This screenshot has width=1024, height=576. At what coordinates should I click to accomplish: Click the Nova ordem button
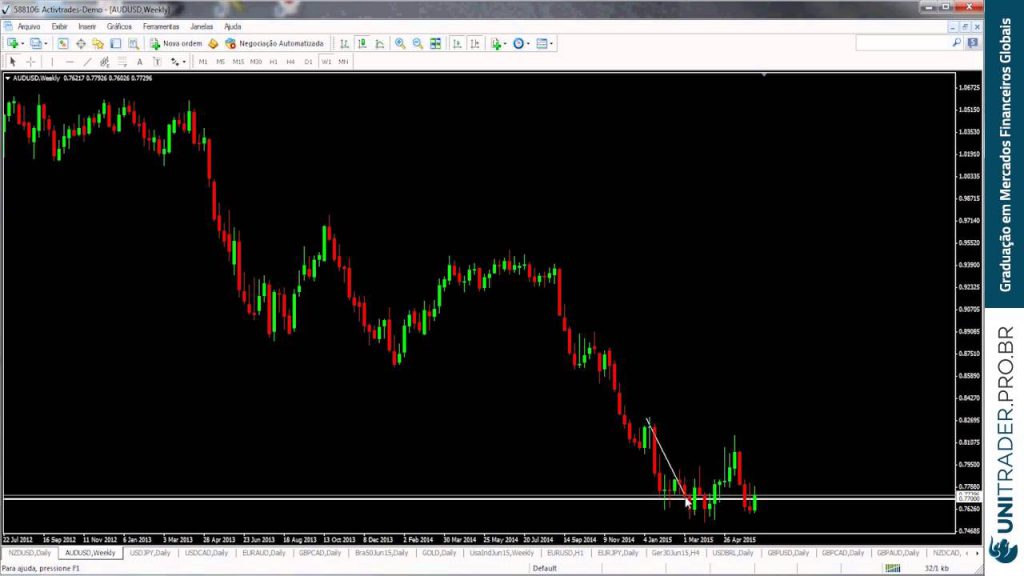pos(176,44)
